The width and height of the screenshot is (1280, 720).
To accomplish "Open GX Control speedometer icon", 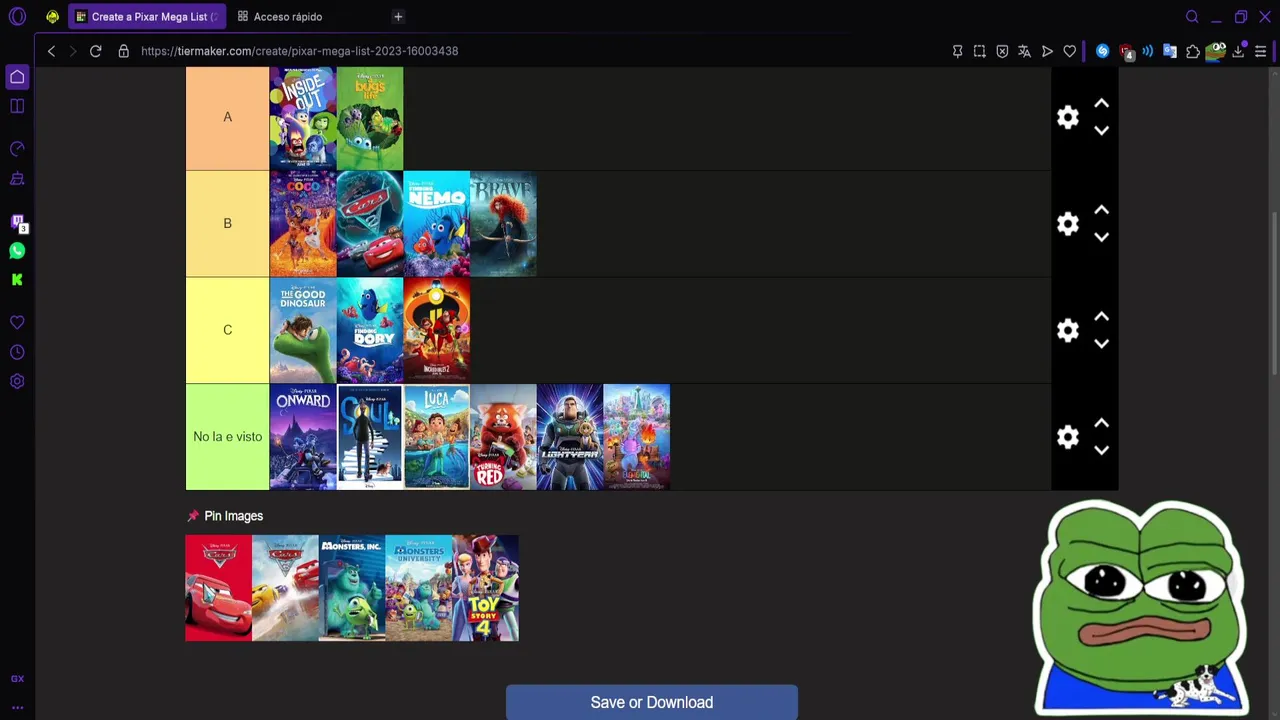I will 17,149.
